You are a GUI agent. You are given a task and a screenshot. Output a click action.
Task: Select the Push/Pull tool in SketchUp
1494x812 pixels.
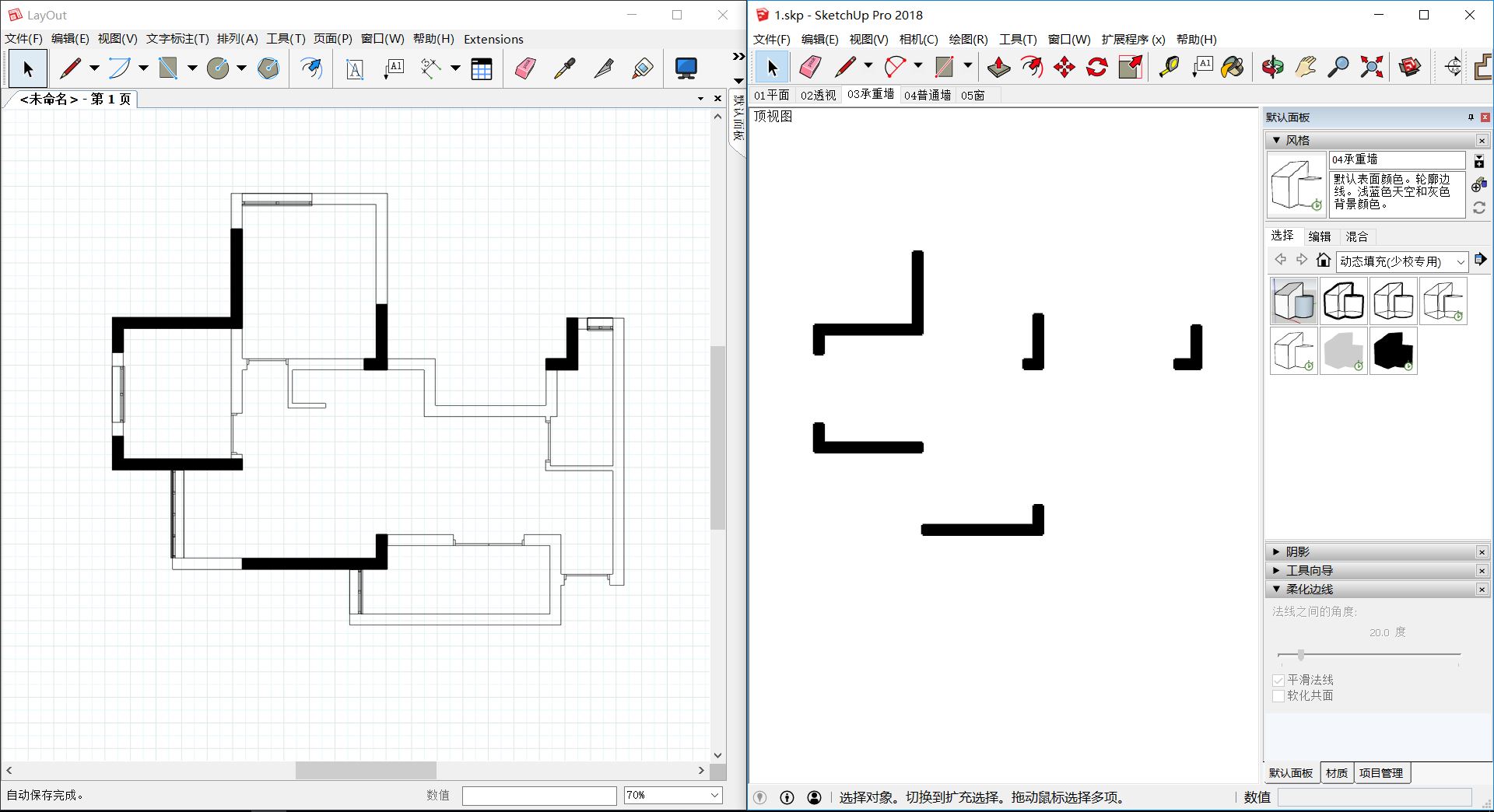pos(998,68)
